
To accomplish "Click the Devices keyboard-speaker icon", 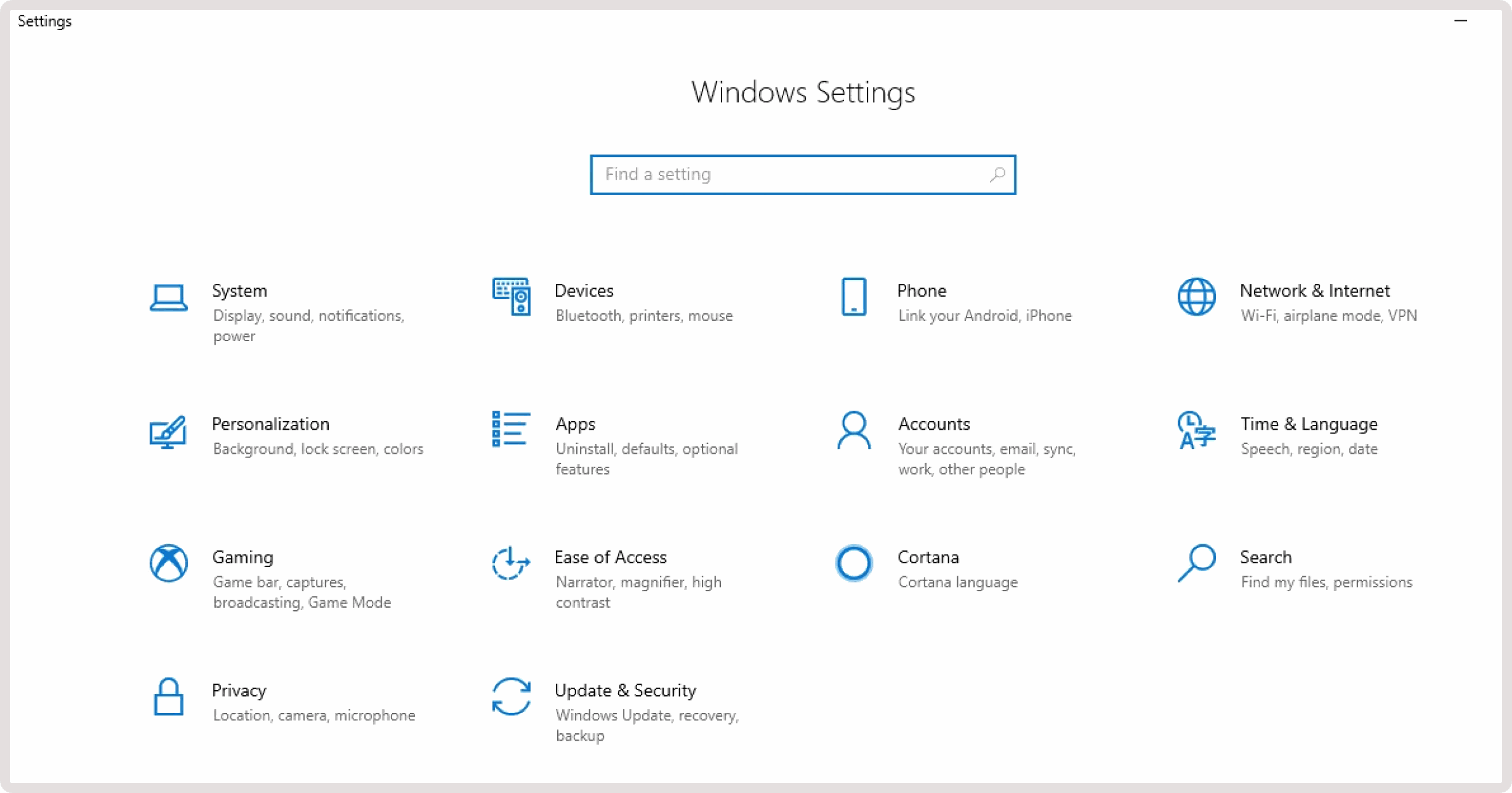I will pos(511,297).
